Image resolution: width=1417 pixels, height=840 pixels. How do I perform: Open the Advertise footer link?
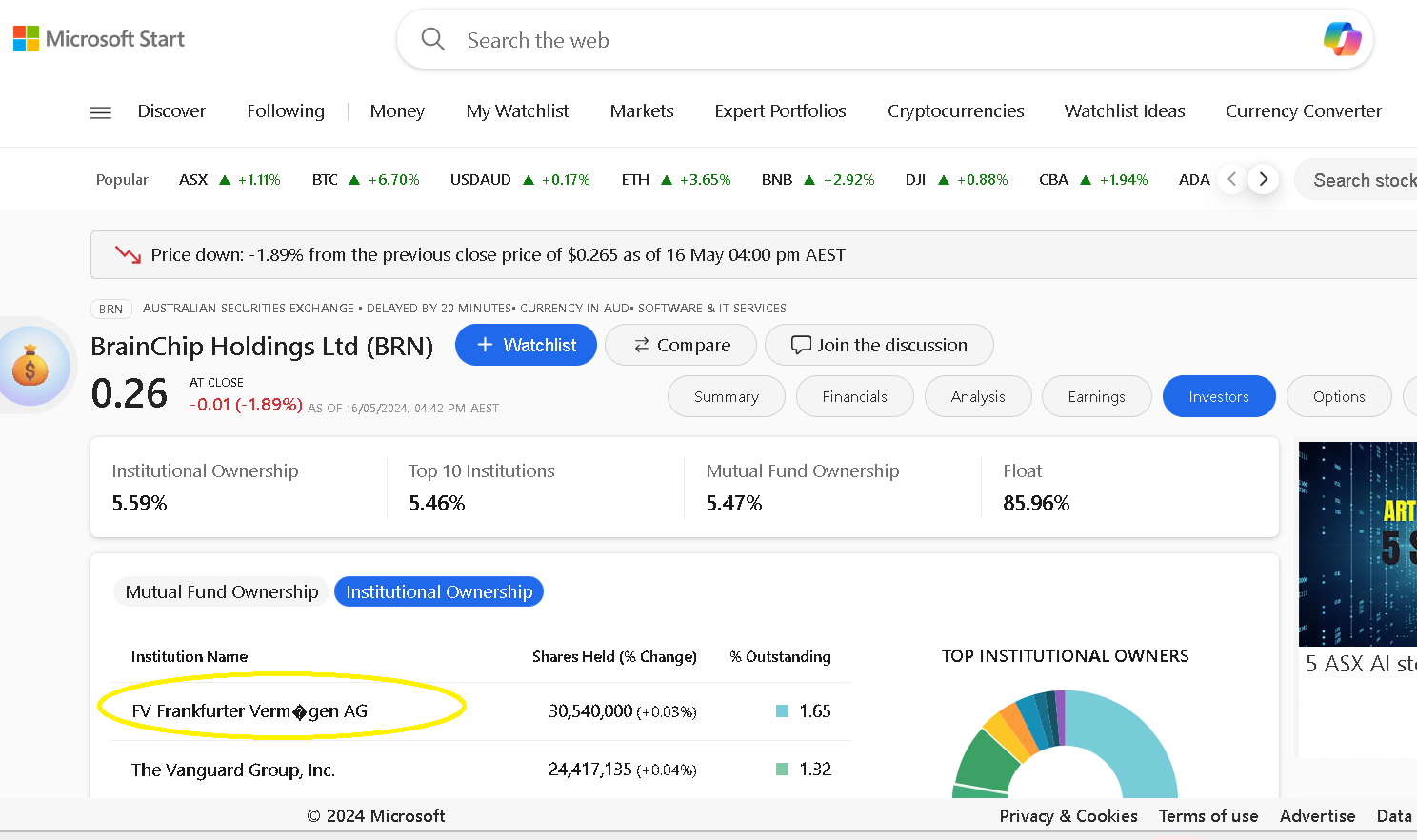[1317, 816]
